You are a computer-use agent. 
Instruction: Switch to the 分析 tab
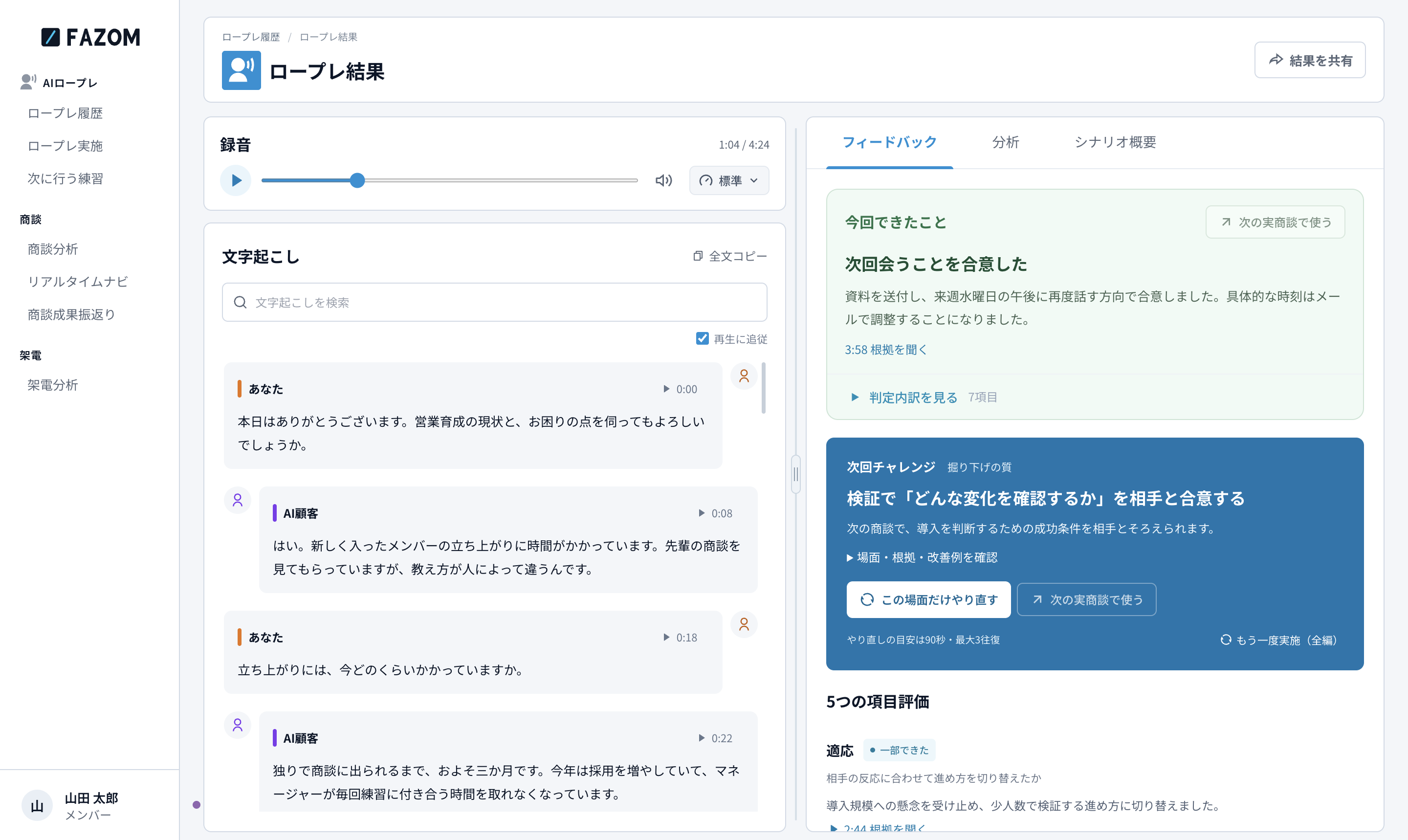1006,142
